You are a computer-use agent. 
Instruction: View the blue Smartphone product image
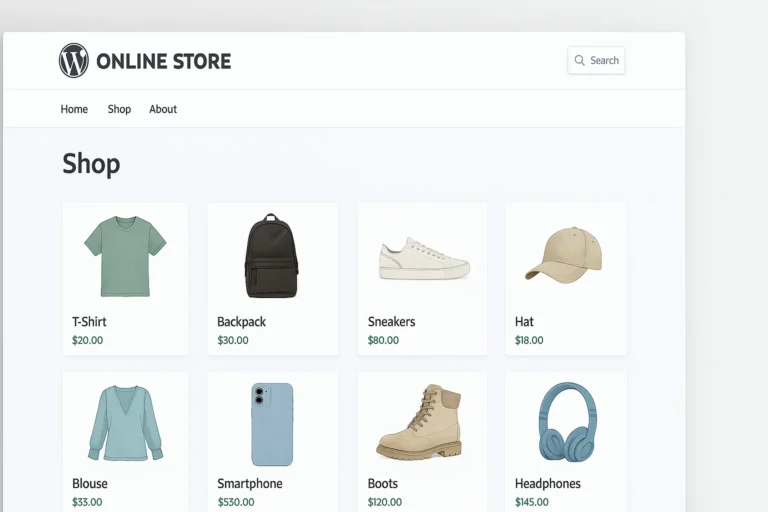tap(272, 424)
